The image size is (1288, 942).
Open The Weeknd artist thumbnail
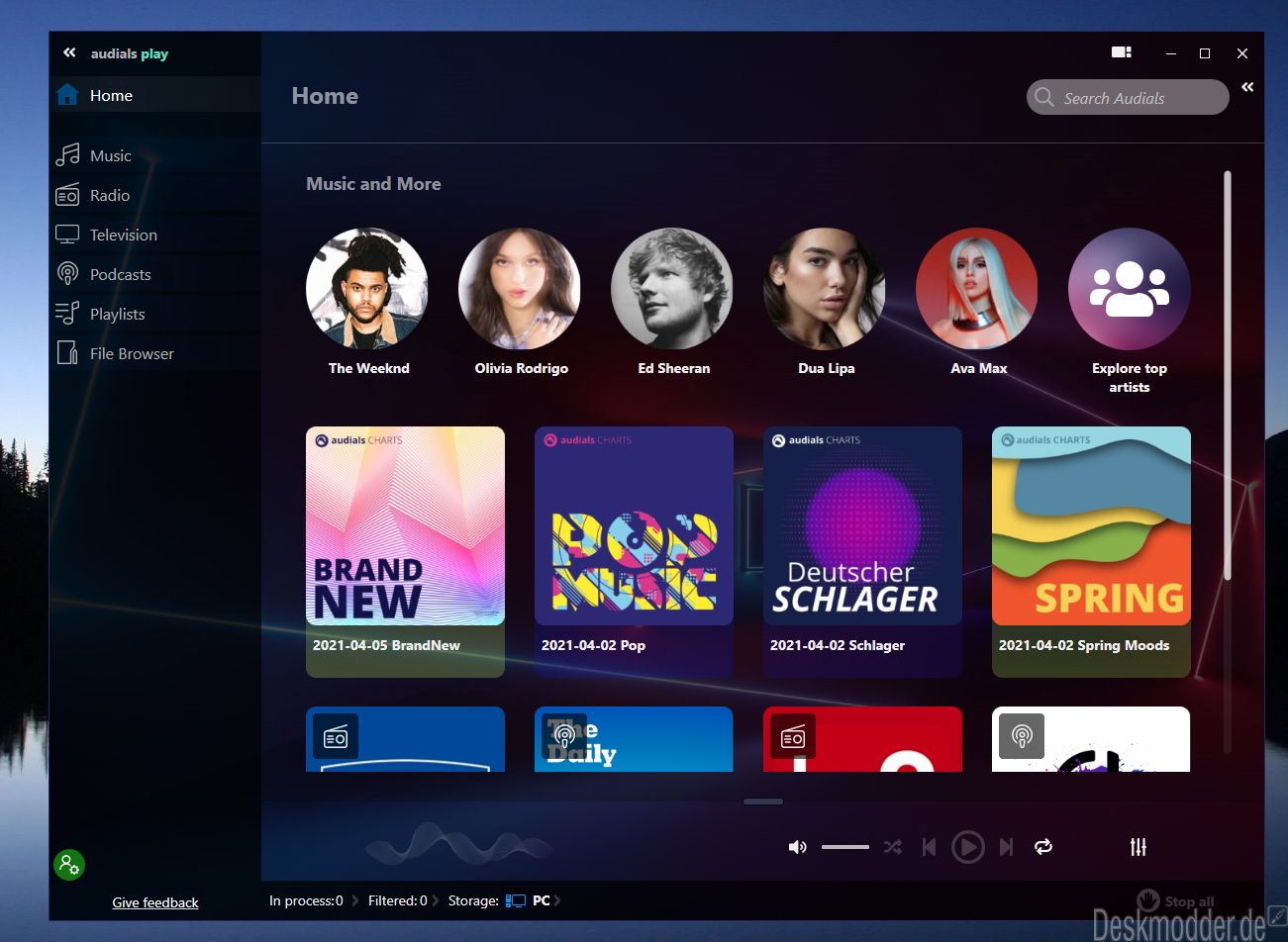[x=367, y=289]
